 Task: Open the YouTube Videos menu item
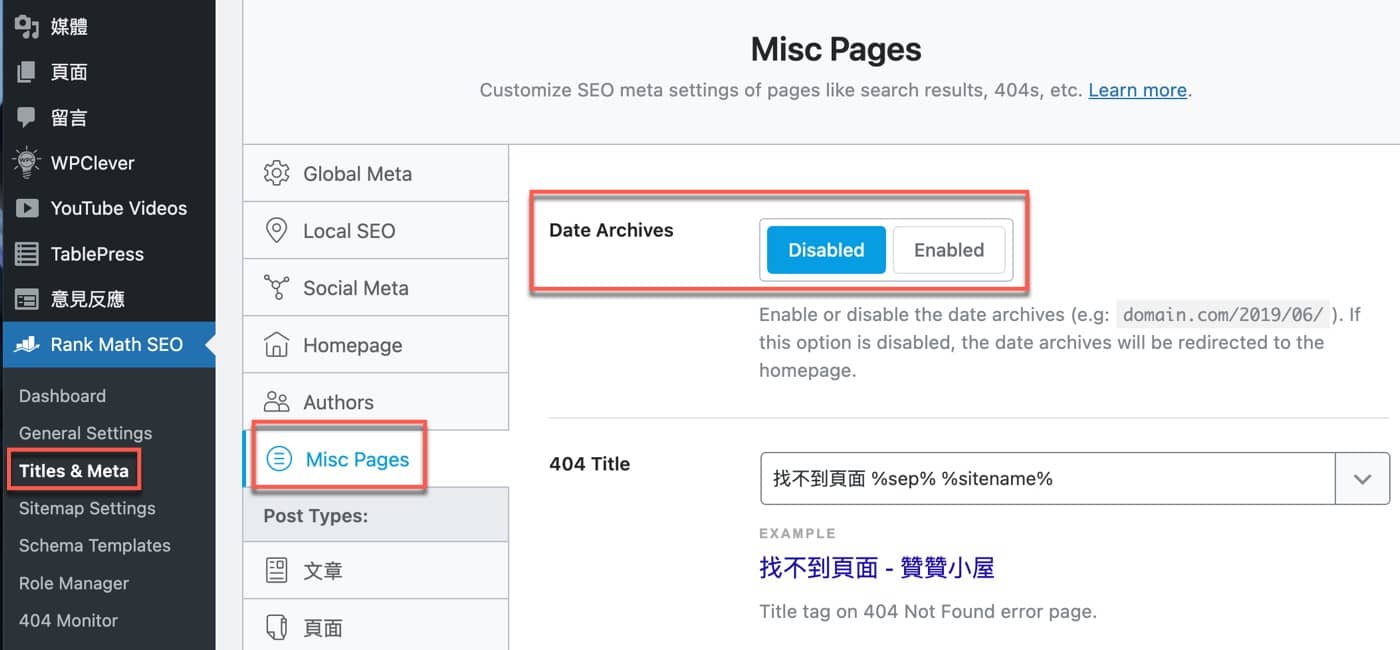108,208
